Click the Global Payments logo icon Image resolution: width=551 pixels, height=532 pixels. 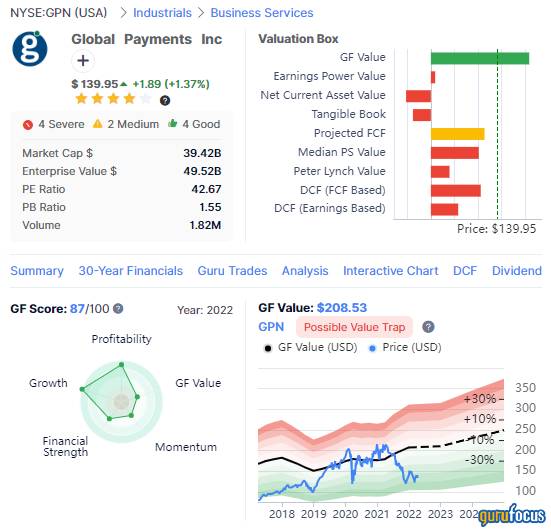pyautogui.click(x=30, y=49)
